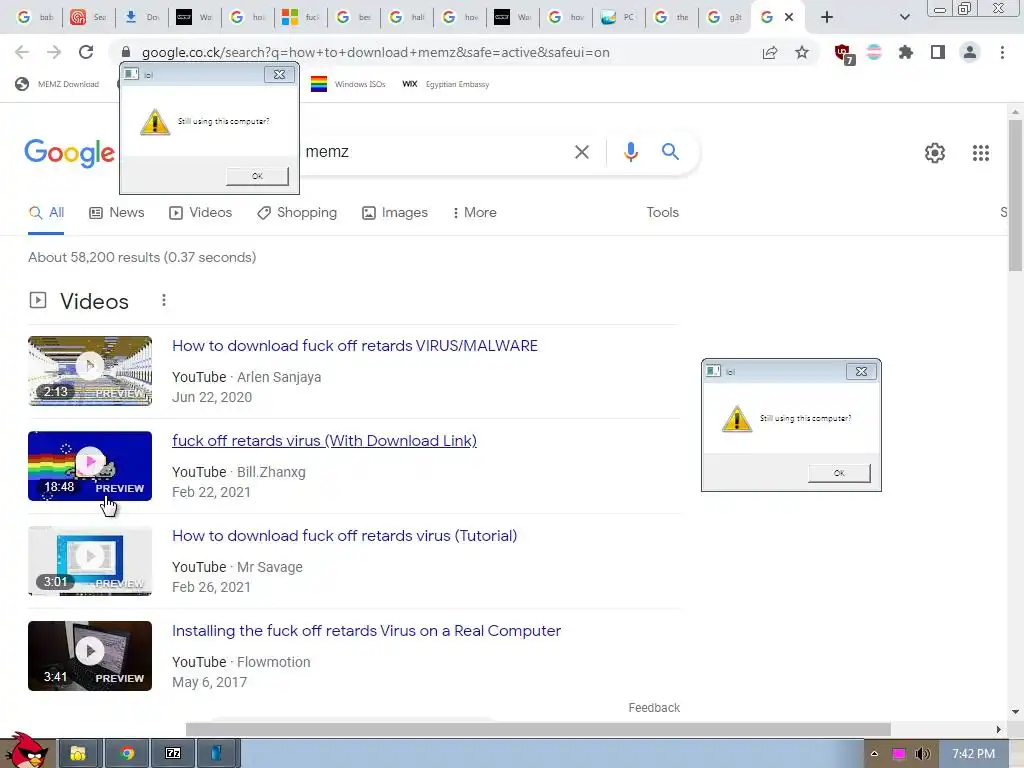Start voice search with microphone

click(x=630, y=152)
